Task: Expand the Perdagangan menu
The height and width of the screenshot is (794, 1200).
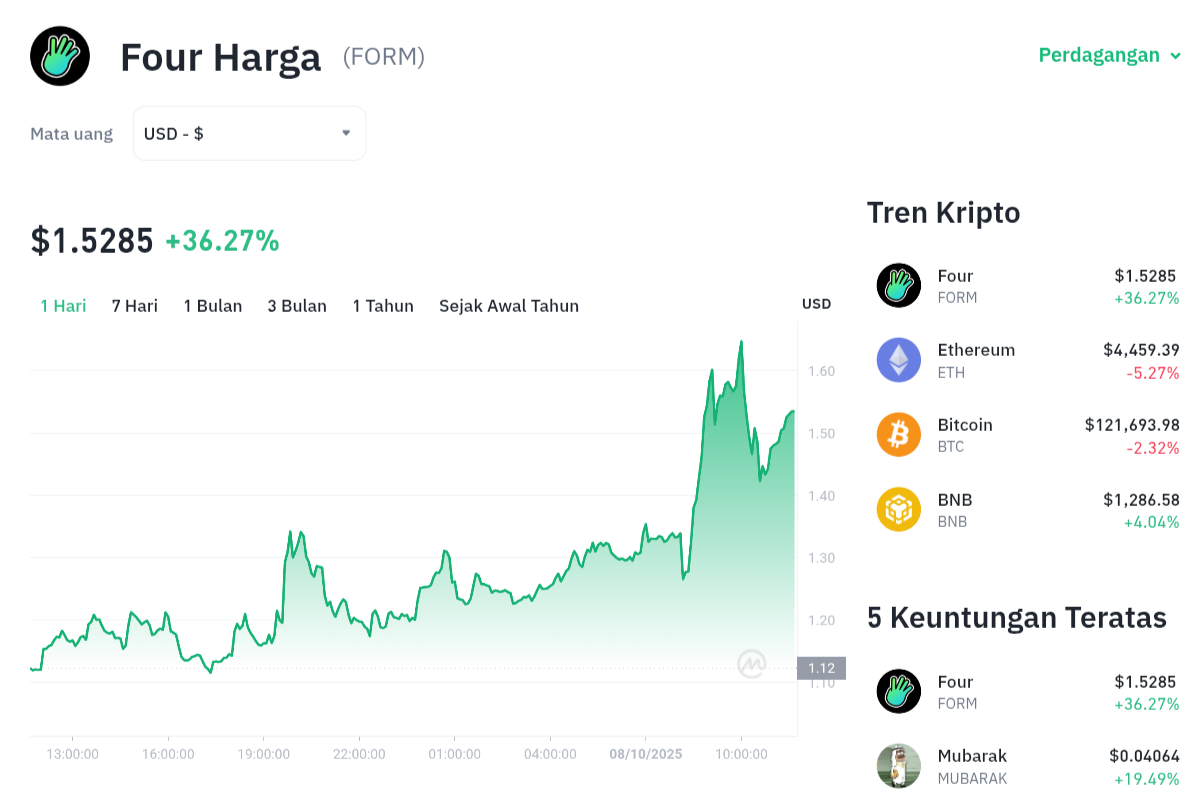Action: click(1109, 55)
